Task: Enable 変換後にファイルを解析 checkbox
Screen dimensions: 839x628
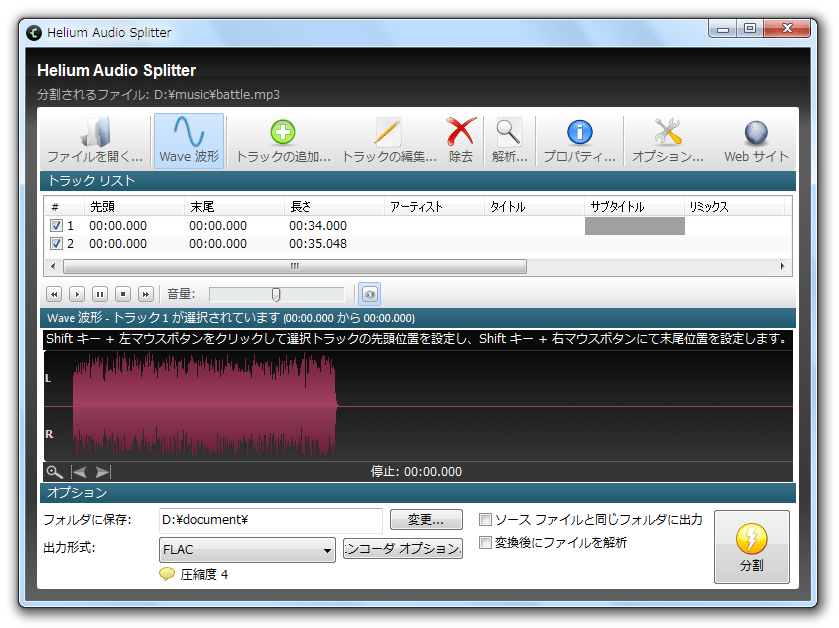Action: click(485, 542)
